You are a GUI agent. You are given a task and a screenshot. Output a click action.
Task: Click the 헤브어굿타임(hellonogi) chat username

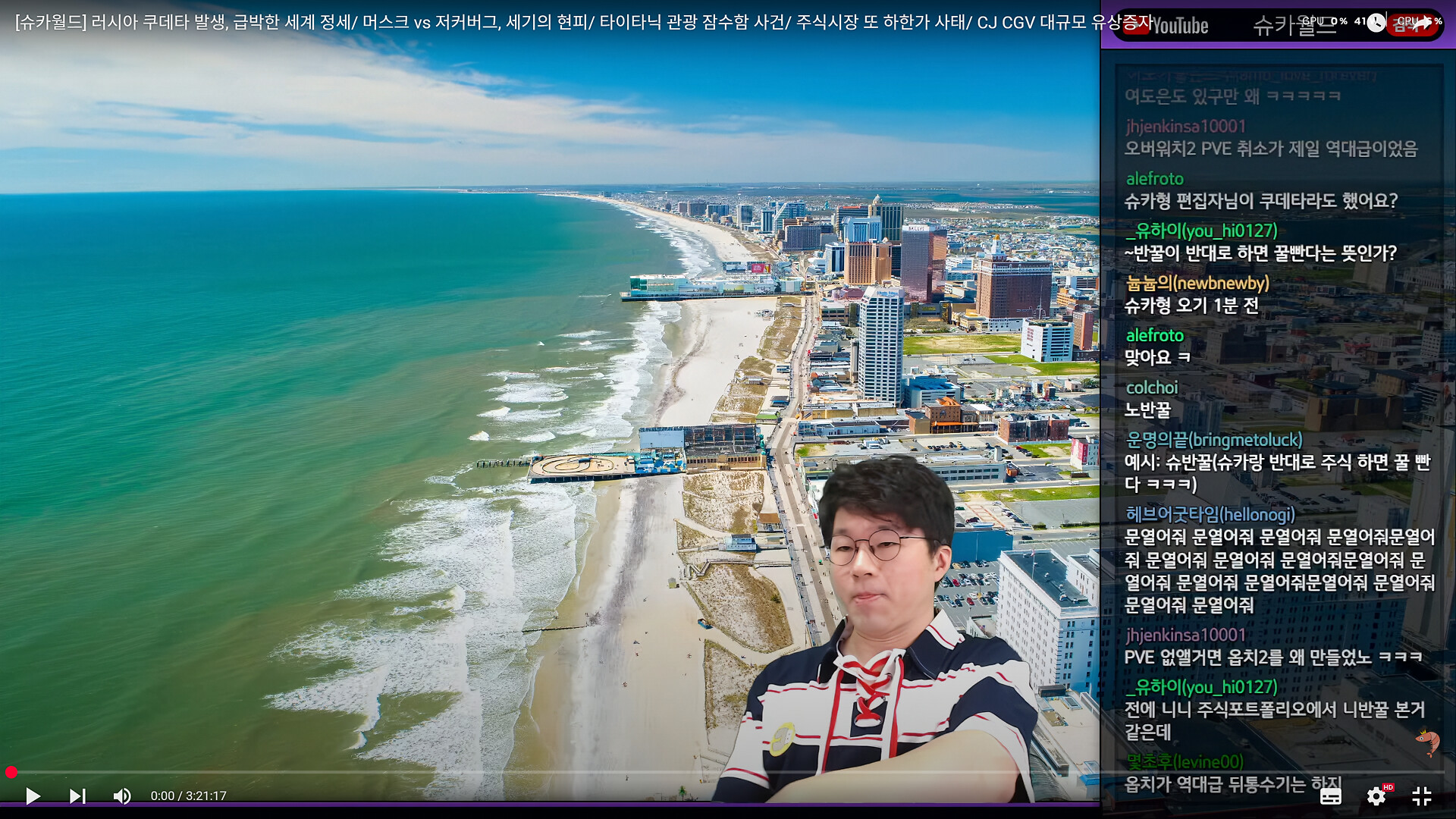1210,514
